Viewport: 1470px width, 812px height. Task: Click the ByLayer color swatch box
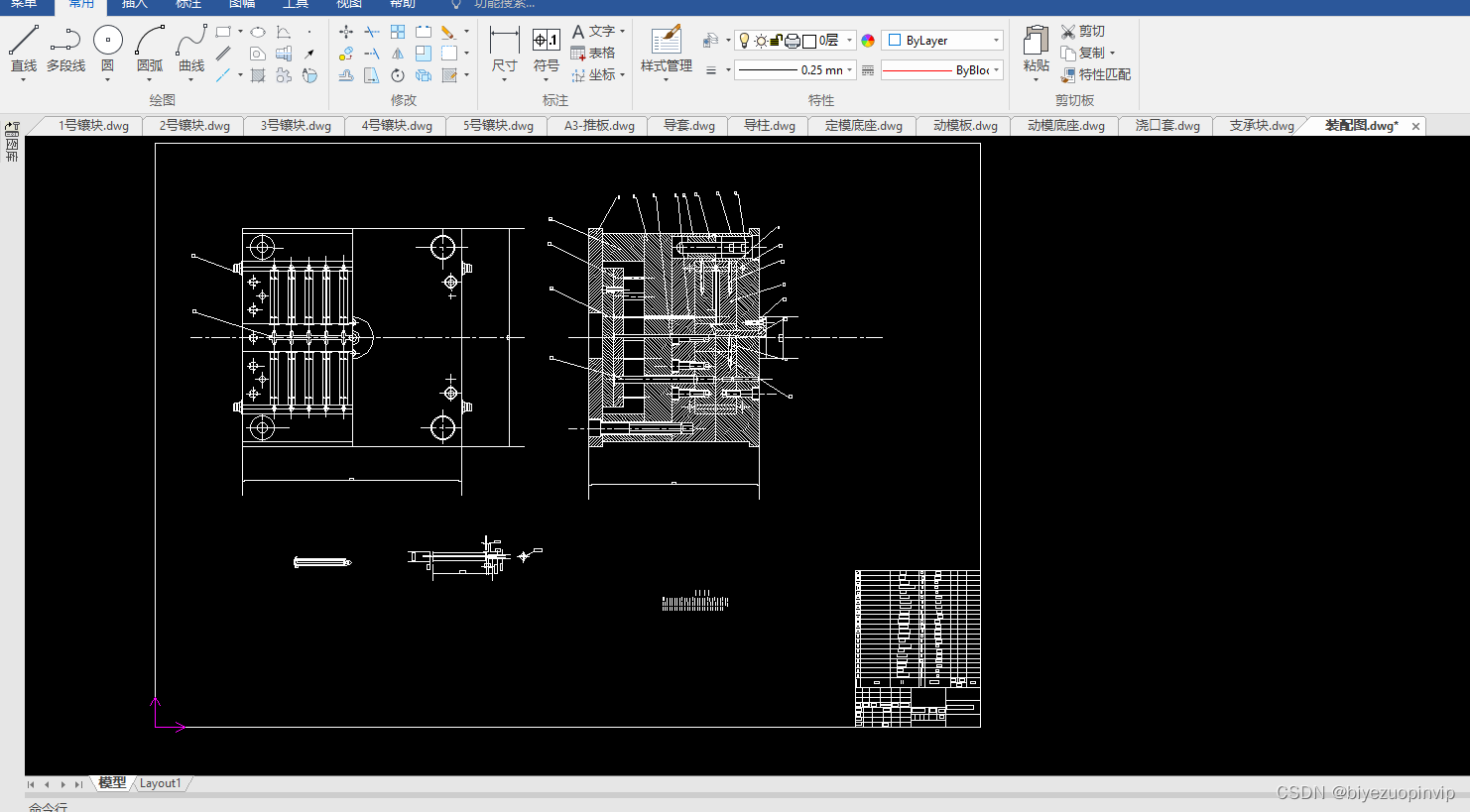pos(895,40)
